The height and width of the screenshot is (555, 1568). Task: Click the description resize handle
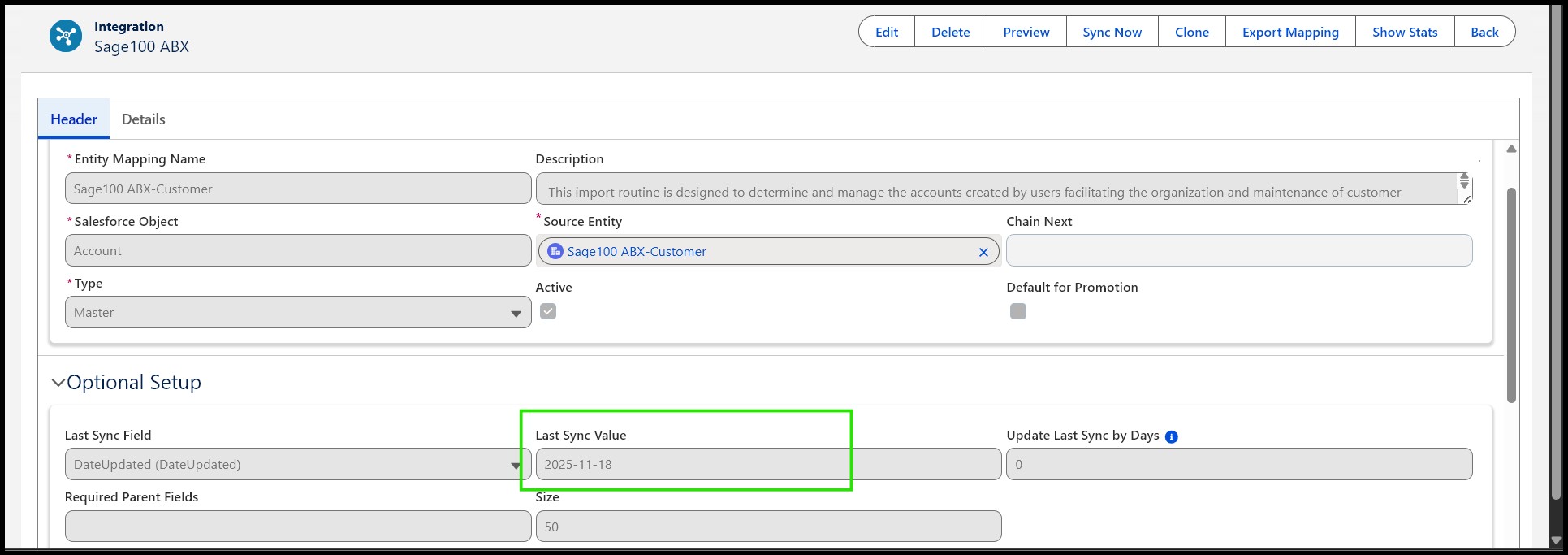coord(1466,199)
